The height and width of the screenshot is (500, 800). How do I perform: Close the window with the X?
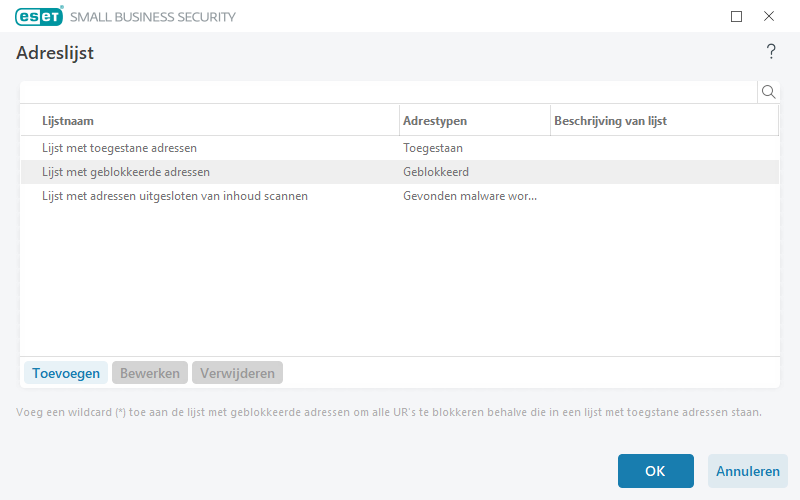(769, 16)
